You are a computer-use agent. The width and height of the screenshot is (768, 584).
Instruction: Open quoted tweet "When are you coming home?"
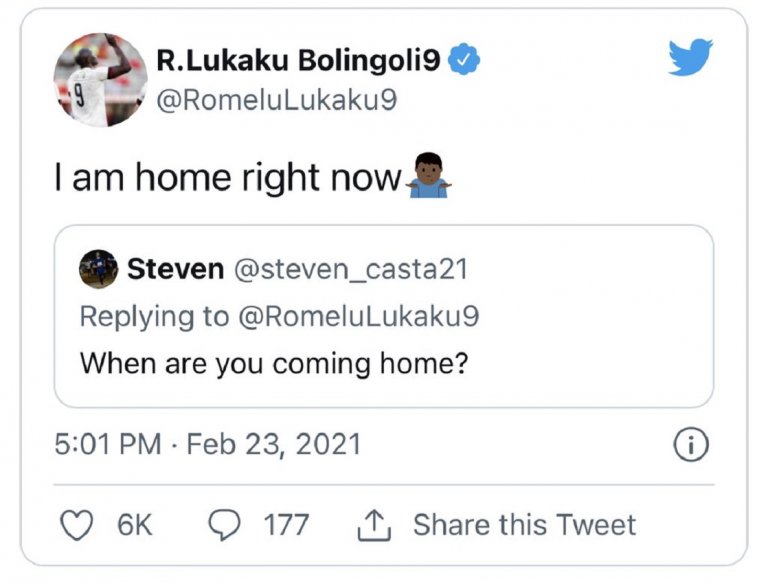point(274,362)
